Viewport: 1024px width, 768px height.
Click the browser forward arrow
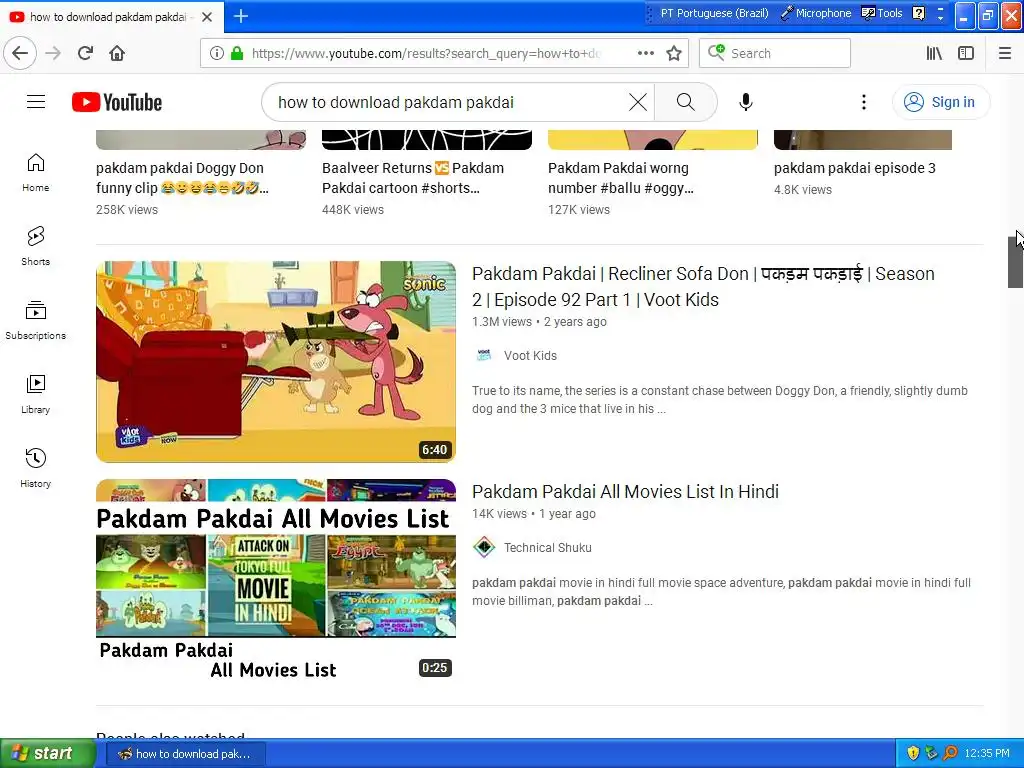click(x=53, y=53)
